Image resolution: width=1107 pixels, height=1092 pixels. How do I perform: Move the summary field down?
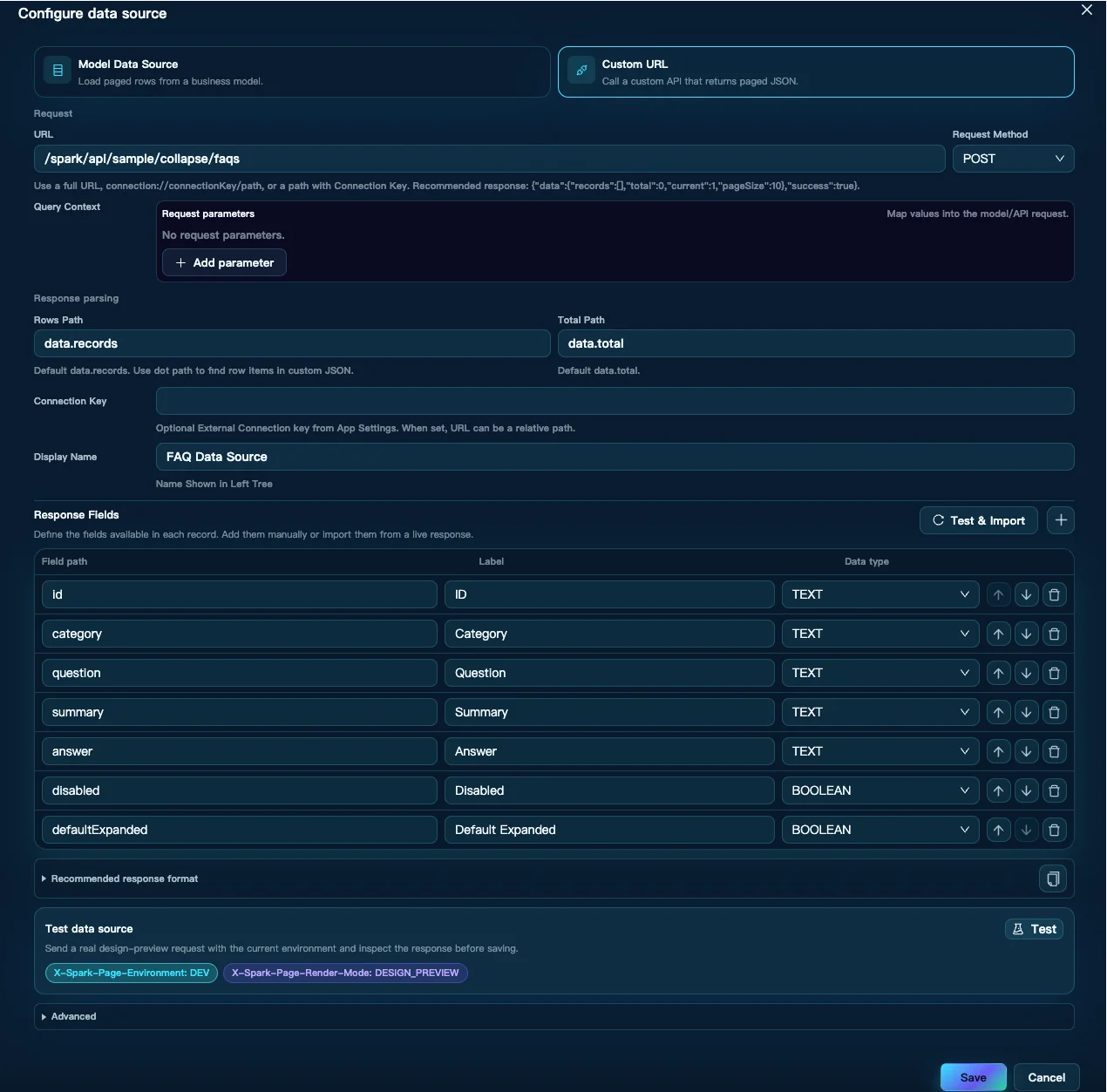click(x=1026, y=712)
